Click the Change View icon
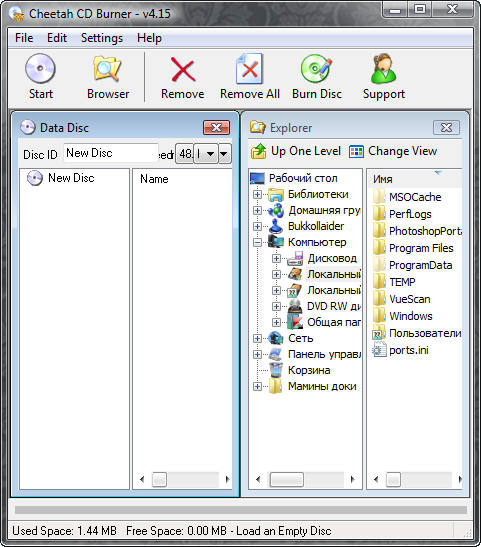Screen dimensions: 481x547 pyautogui.click(x=356, y=152)
